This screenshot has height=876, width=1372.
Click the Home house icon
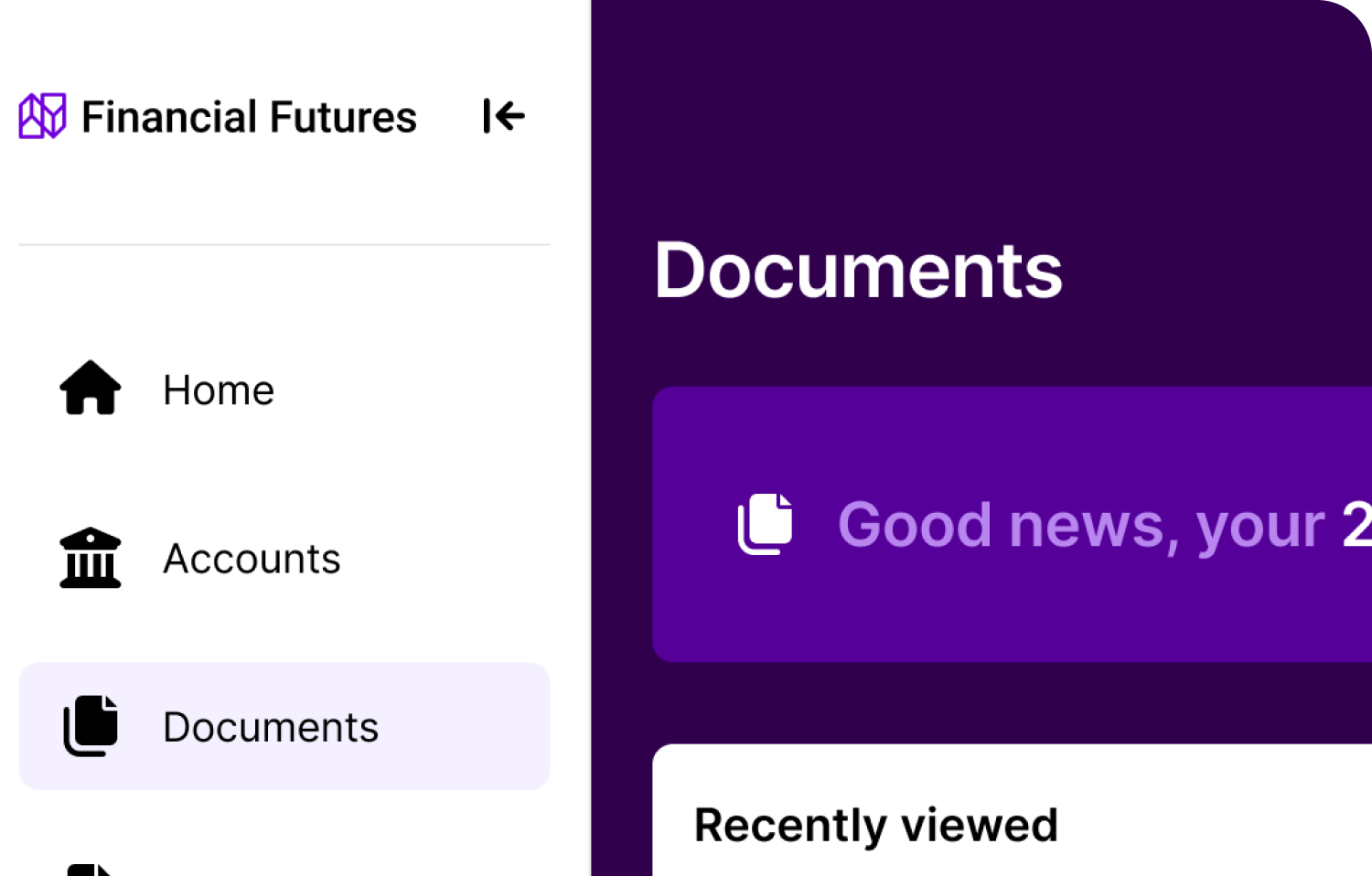[90, 389]
